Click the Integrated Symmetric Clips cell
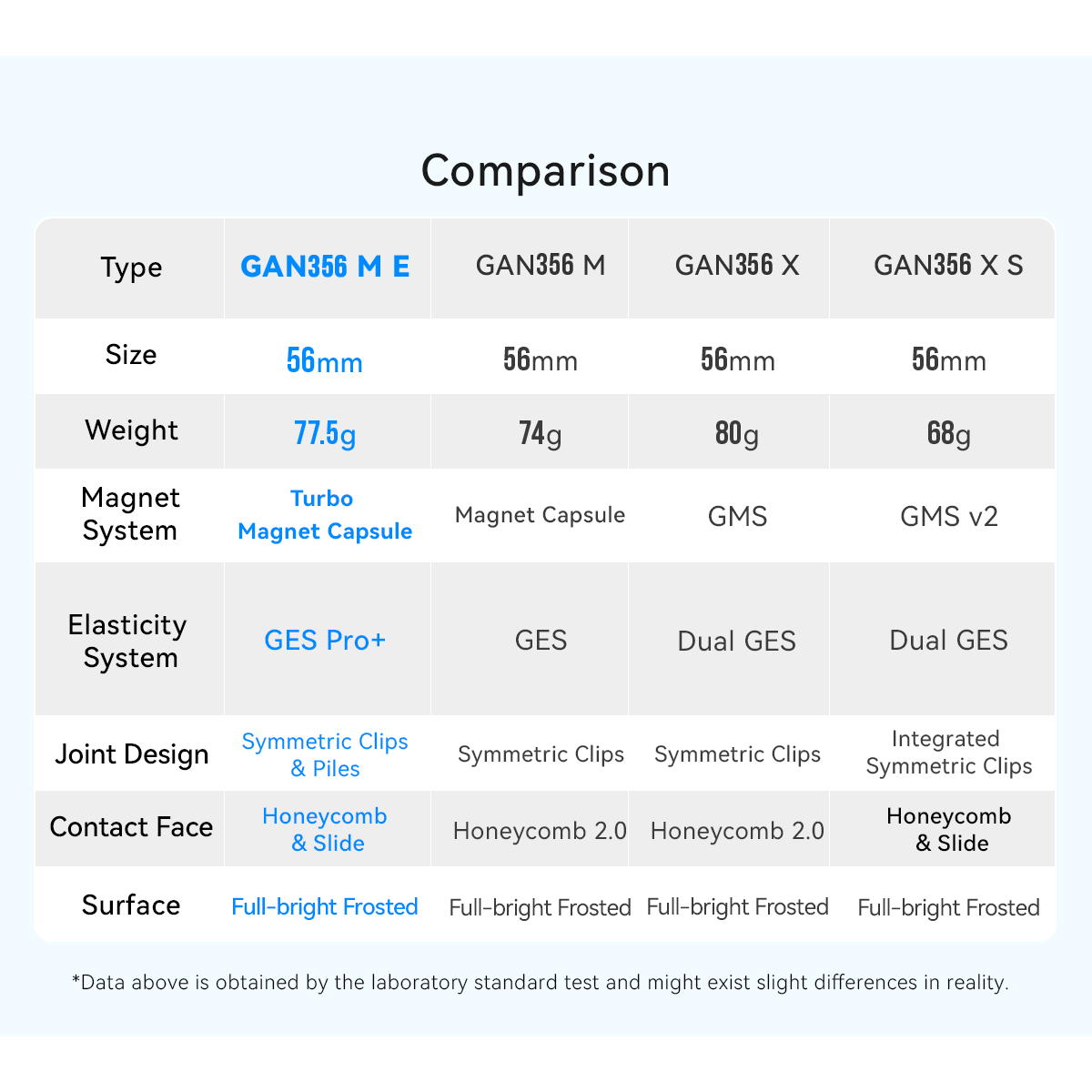This screenshot has width=1092, height=1092. 949,753
